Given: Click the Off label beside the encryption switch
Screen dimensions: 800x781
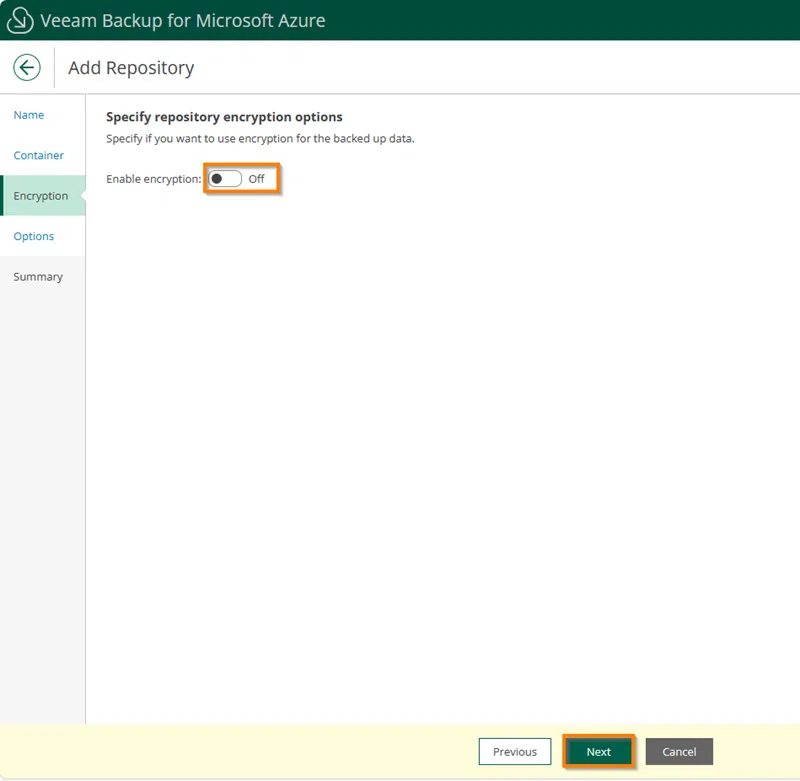Looking at the screenshot, I should (x=257, y=179).
